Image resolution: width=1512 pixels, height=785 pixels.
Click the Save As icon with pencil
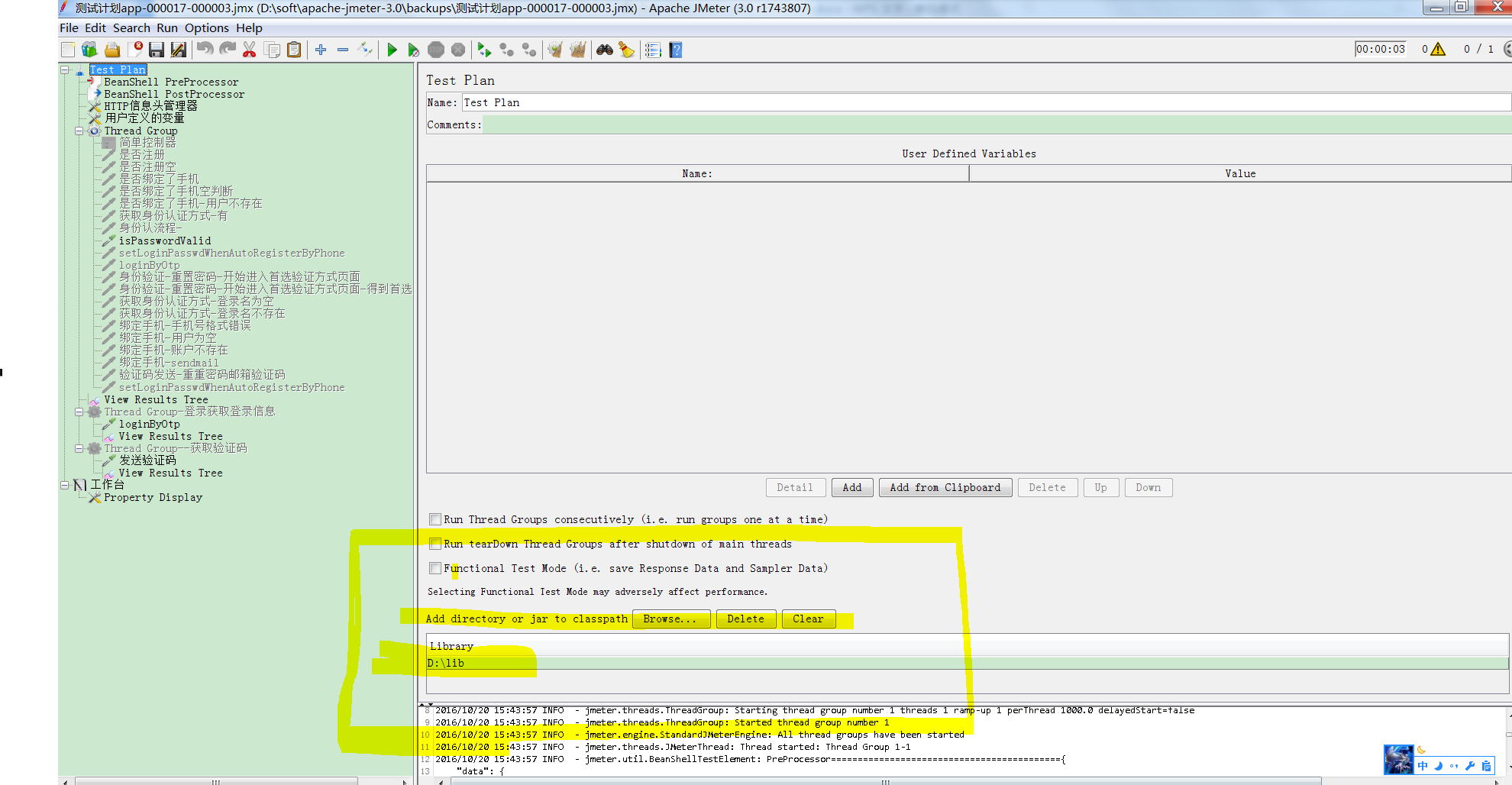click(179, 50)
